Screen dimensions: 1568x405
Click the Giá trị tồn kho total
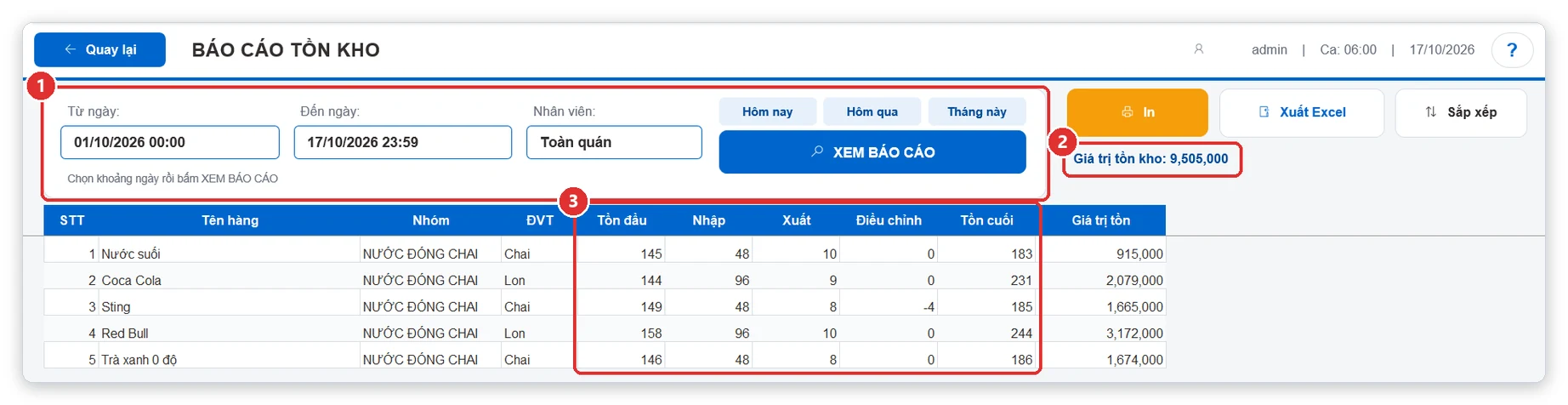1150,158
